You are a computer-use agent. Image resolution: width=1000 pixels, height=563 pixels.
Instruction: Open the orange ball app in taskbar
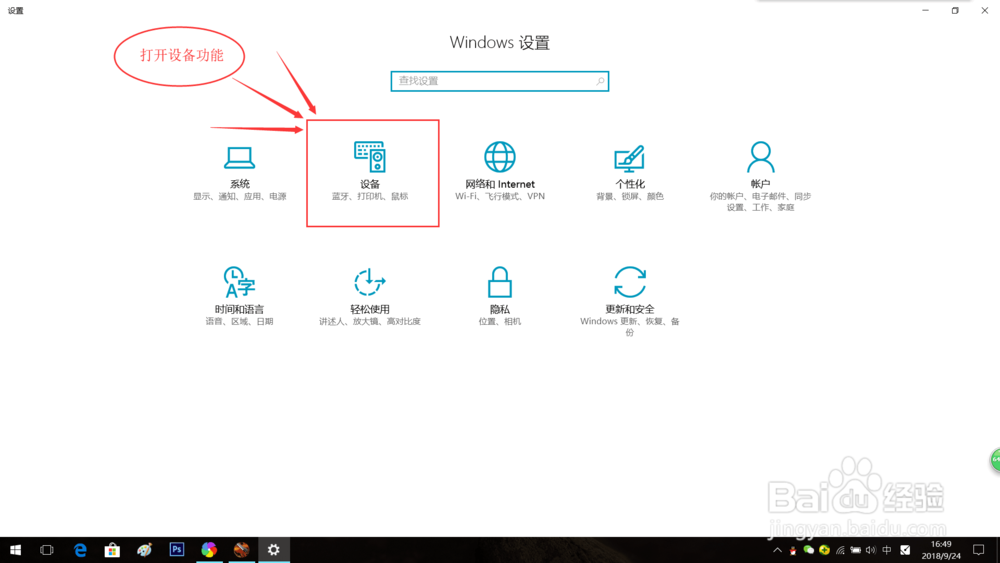coord(242,550)
